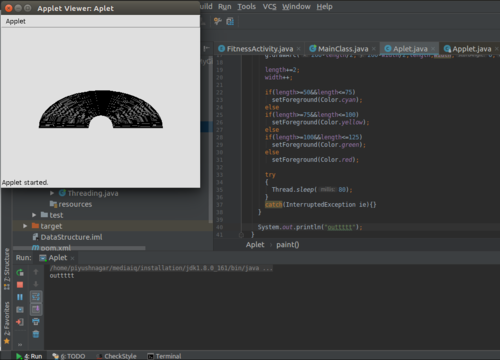Image resolution: width=500 pixels, height=360 pixels.
Task: Open the 6: TODO tool window
Action: pos(69,356)
